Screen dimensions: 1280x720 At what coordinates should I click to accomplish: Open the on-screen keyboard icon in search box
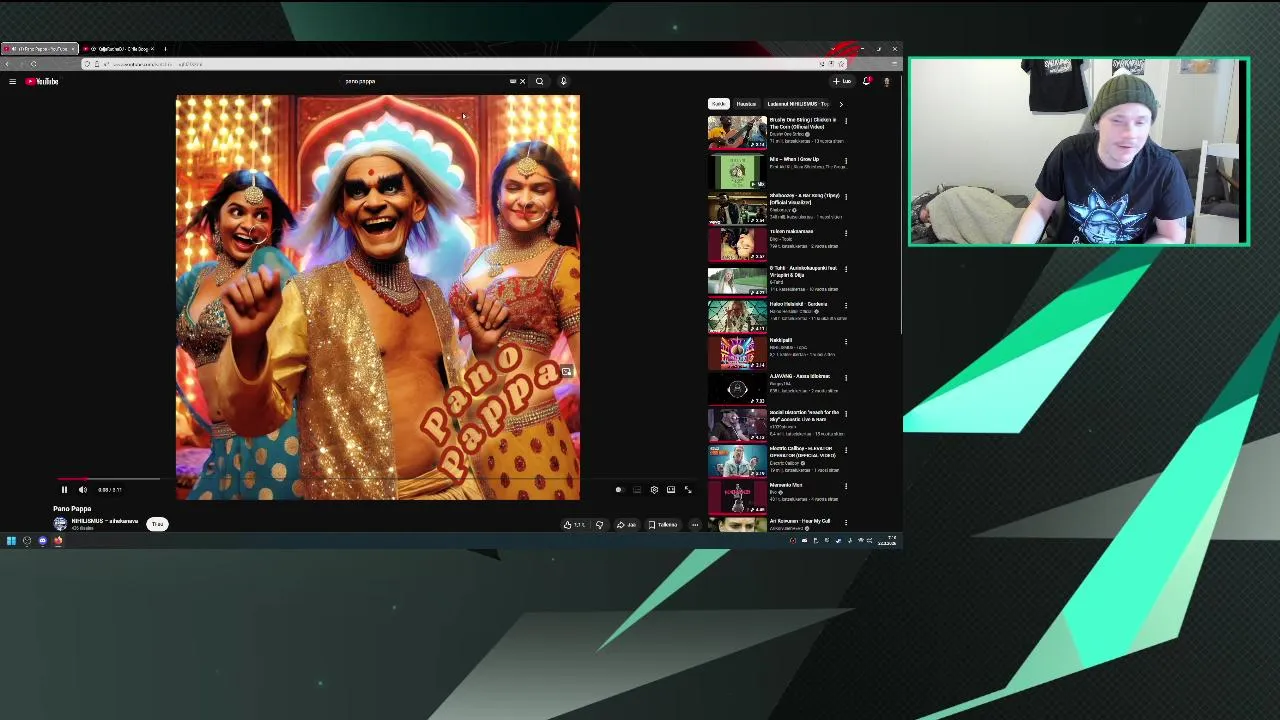513,82
